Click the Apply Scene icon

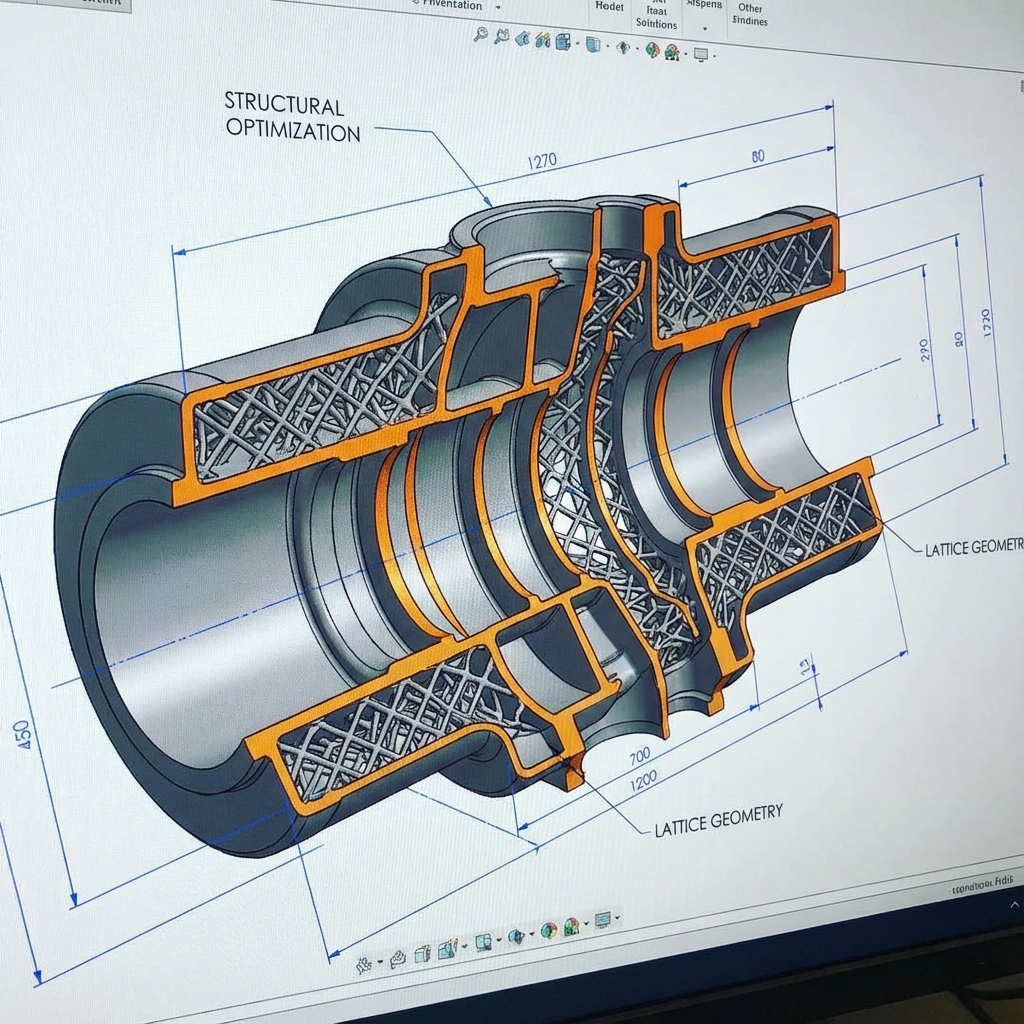click(670, 51)
